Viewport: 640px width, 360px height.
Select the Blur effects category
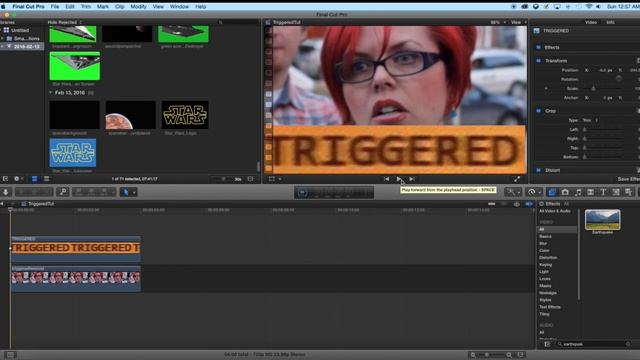[543, 243]
